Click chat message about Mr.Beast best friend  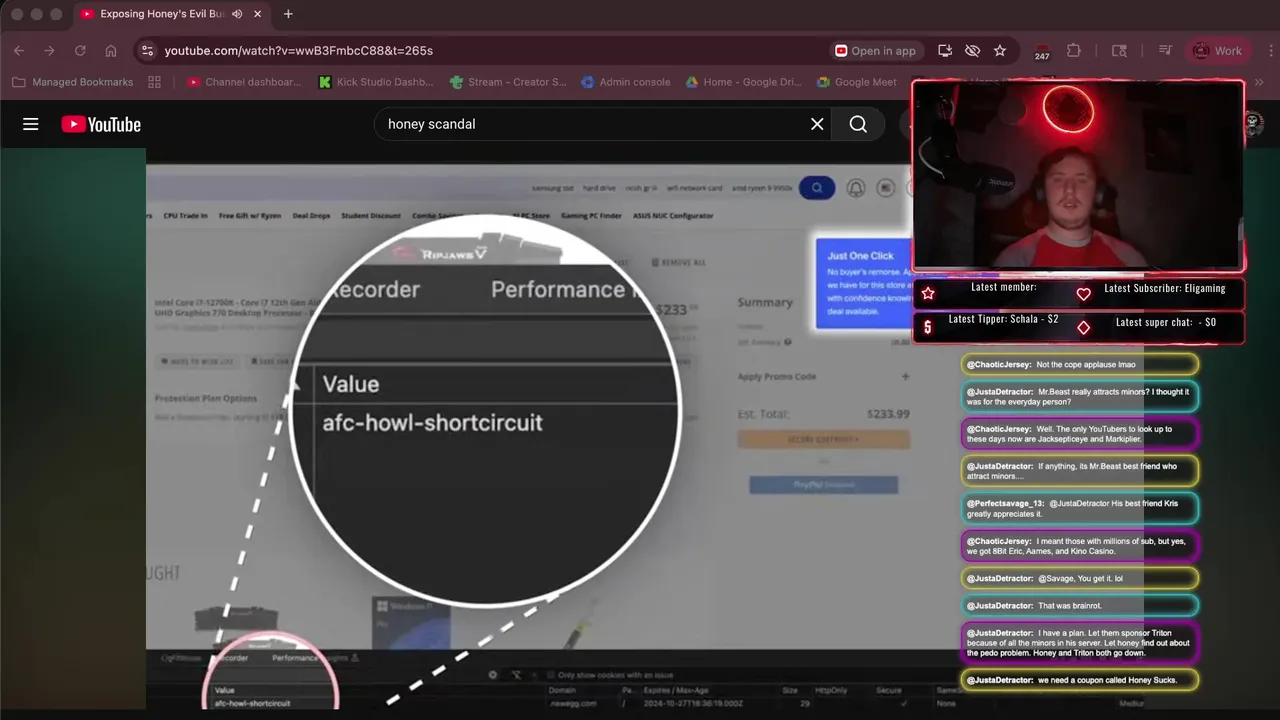[x=1080, y=471]
